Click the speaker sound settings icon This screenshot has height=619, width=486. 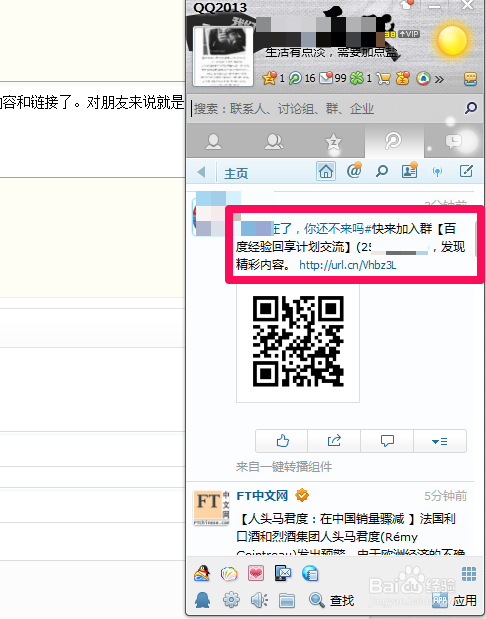pyautogui.click(x=259, y=600)
